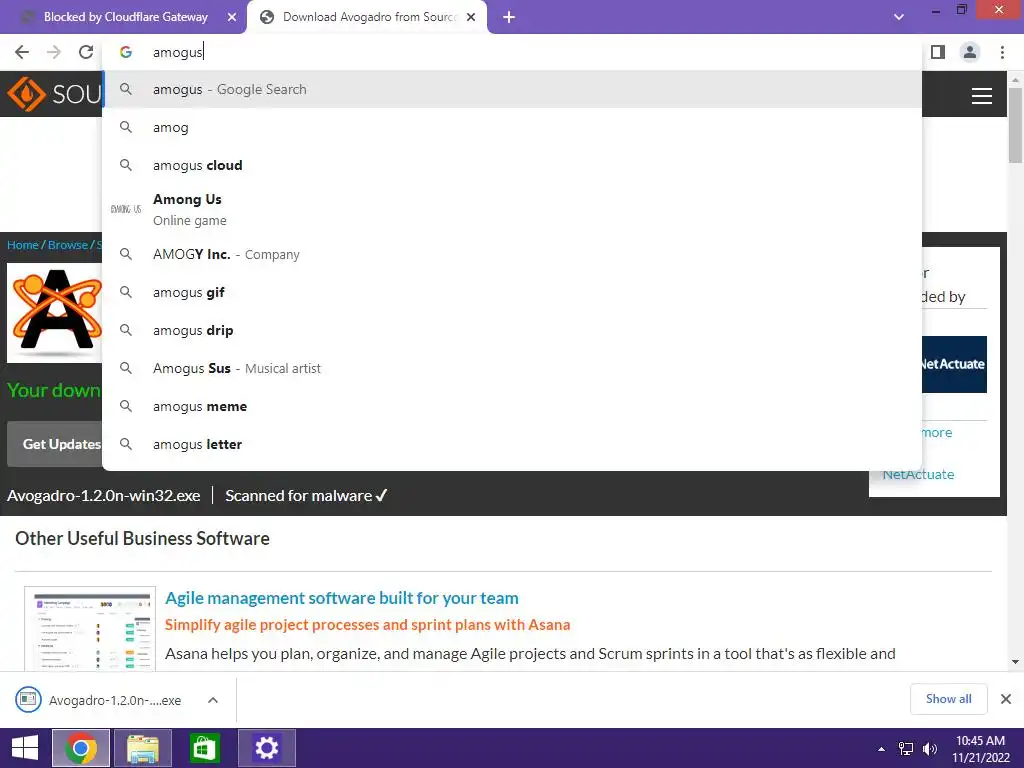Click Chrome icon on taskbar
The width and height of the screenshot is (1024, 768).
[81, 748]
